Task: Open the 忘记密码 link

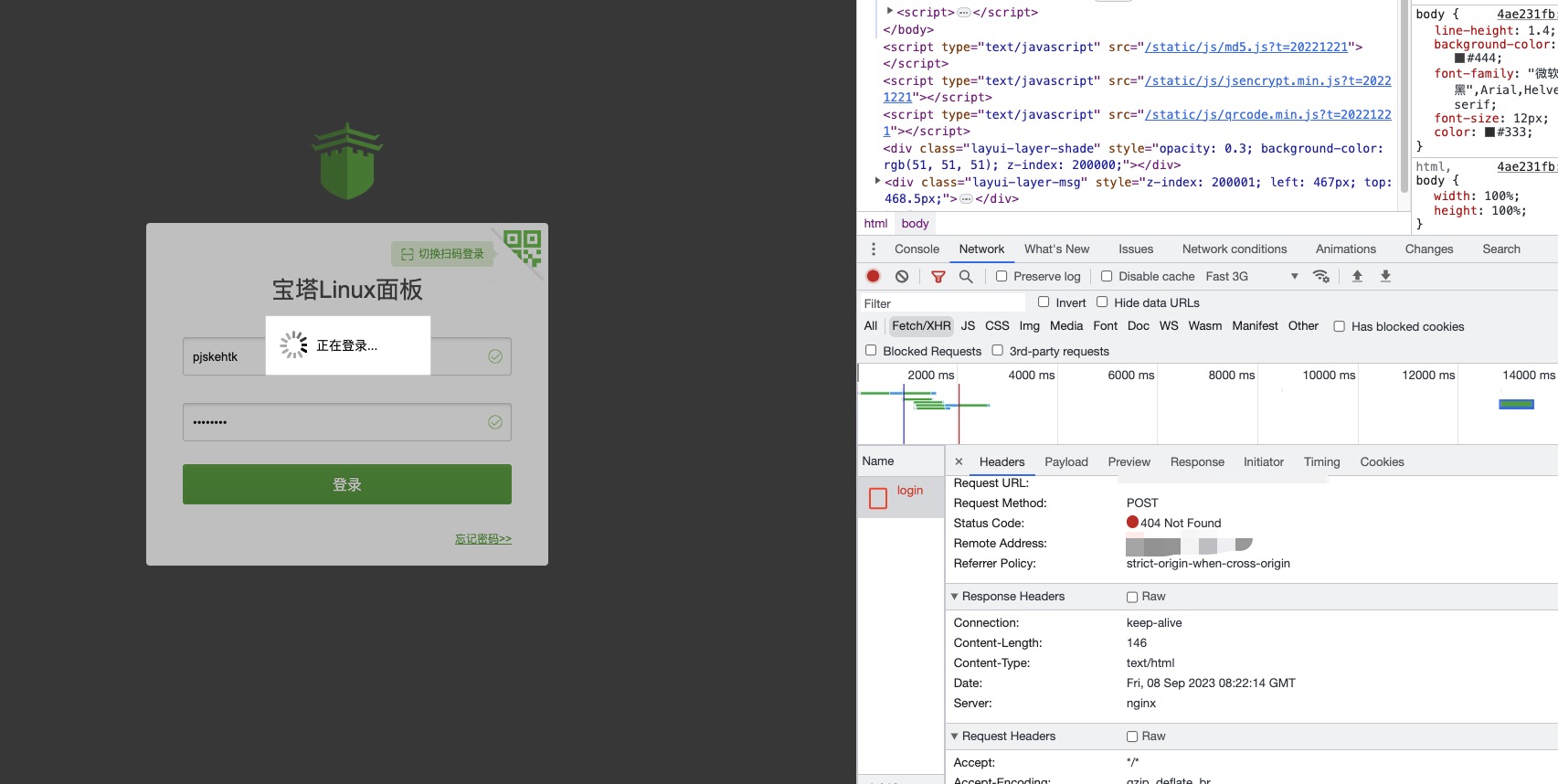Action: (x=483, y=539)
